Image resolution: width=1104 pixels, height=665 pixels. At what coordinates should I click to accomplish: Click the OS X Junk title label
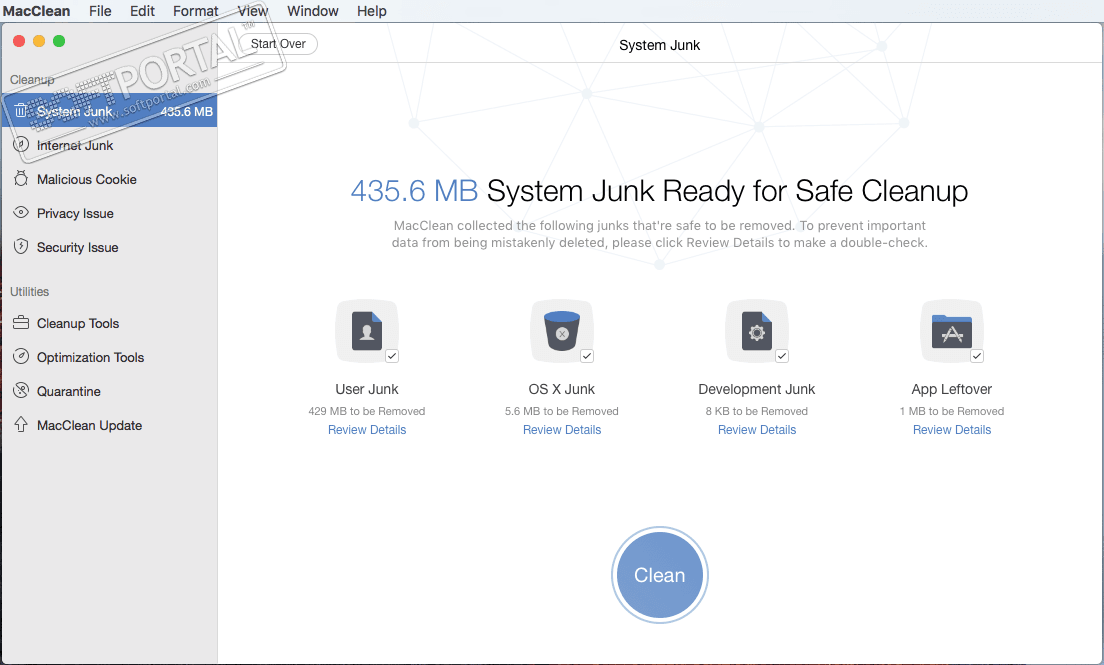coord(562,389)
